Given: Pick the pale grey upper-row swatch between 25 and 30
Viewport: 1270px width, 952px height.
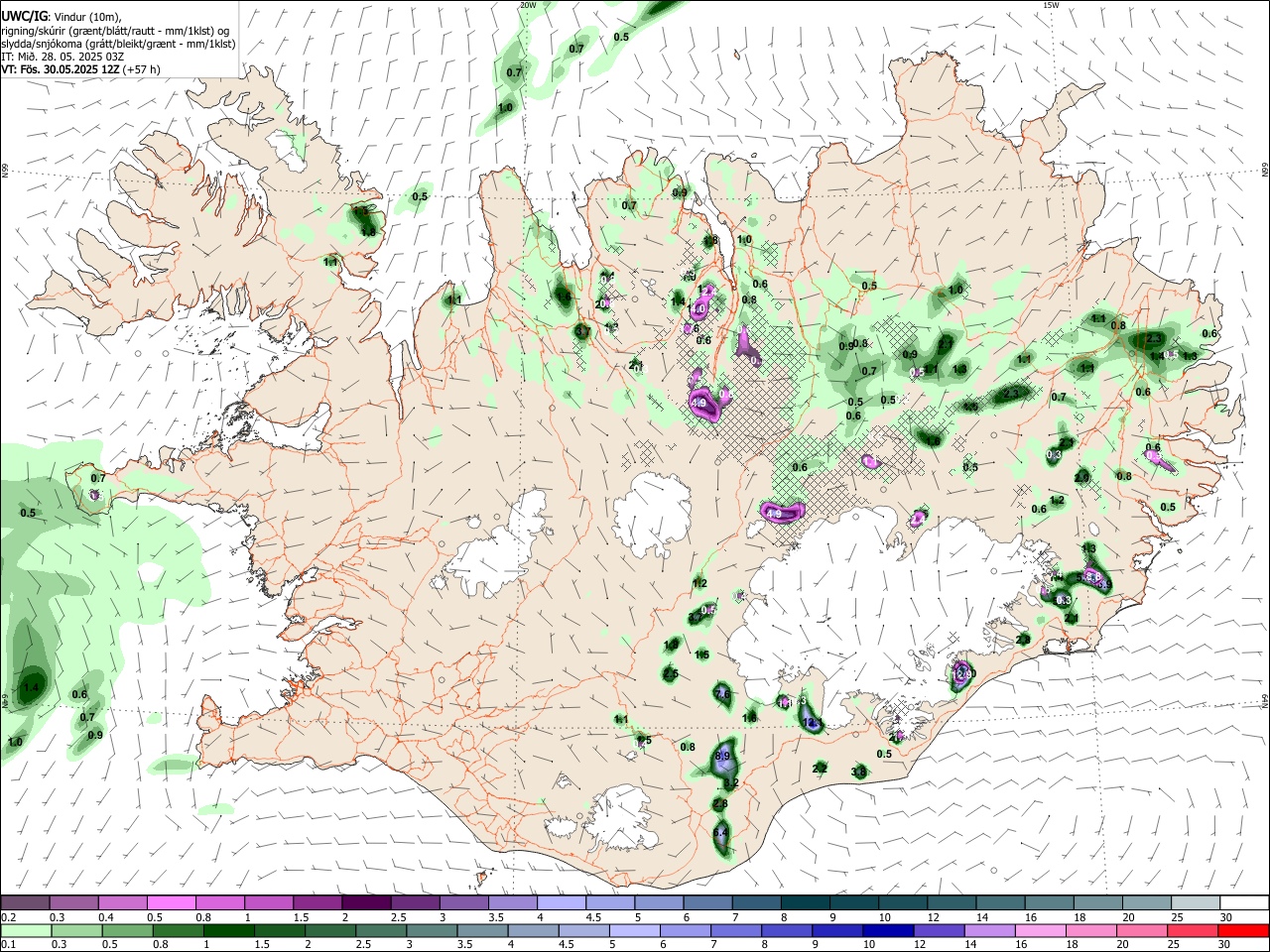Looking at the screenshot, I should tap(1195, 902).
